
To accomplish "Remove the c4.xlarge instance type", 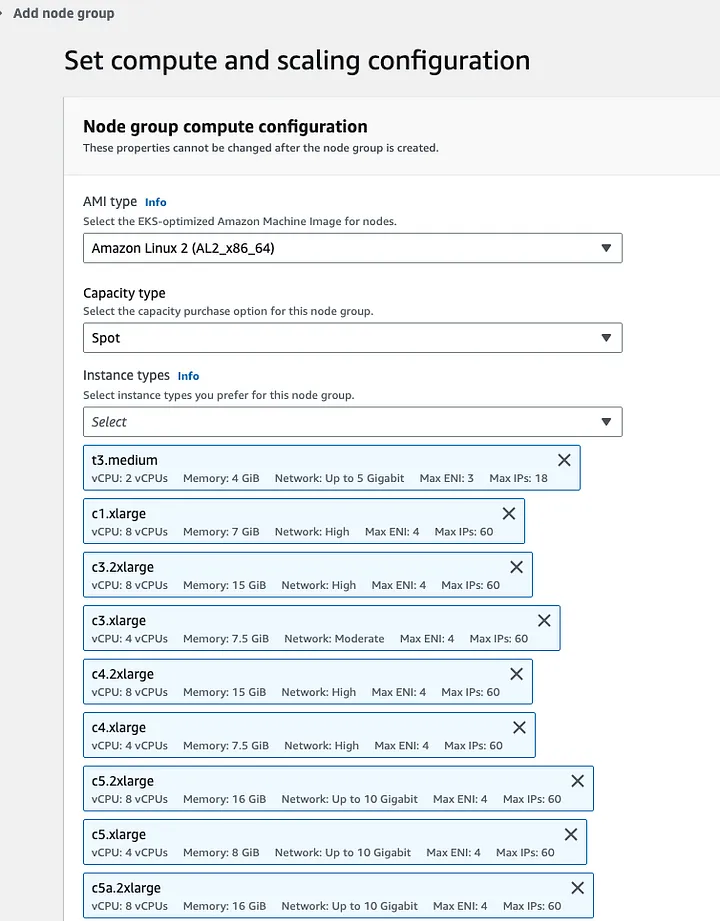I will click(519, 727).
